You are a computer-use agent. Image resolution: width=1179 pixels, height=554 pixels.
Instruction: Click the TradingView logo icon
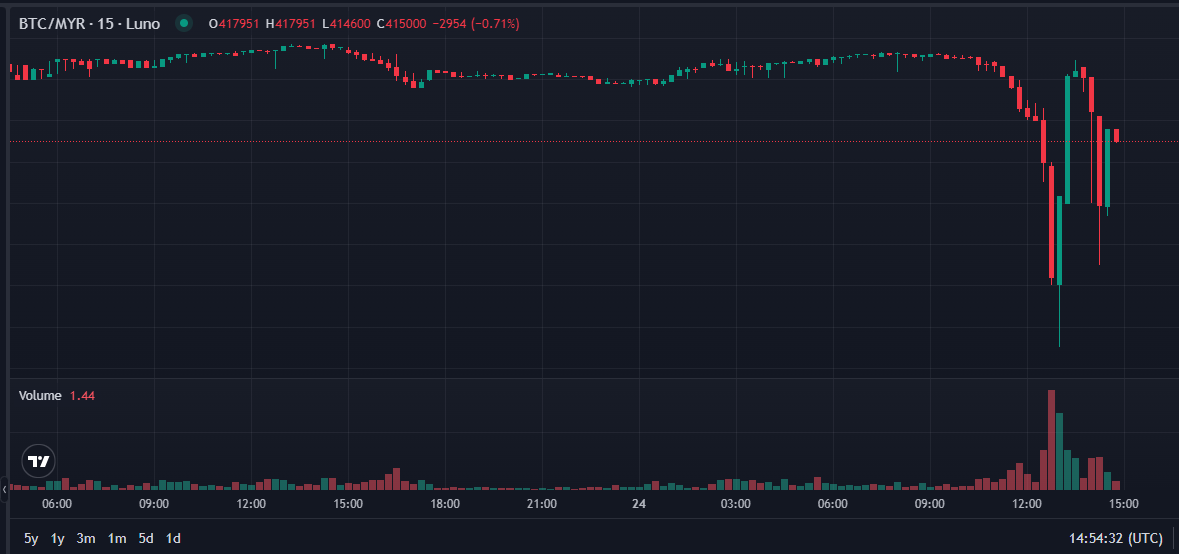(x=39, y=461)
